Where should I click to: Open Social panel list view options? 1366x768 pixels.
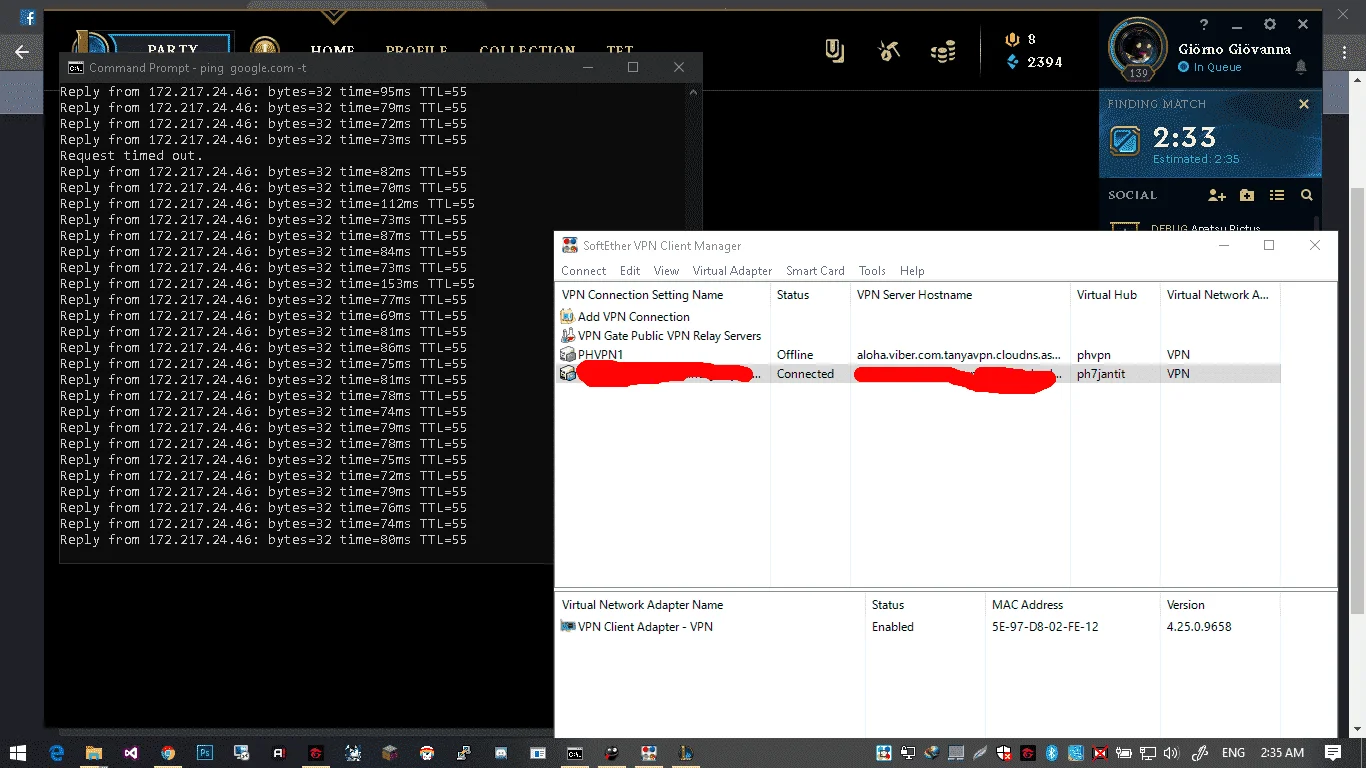coord(1277,196)
